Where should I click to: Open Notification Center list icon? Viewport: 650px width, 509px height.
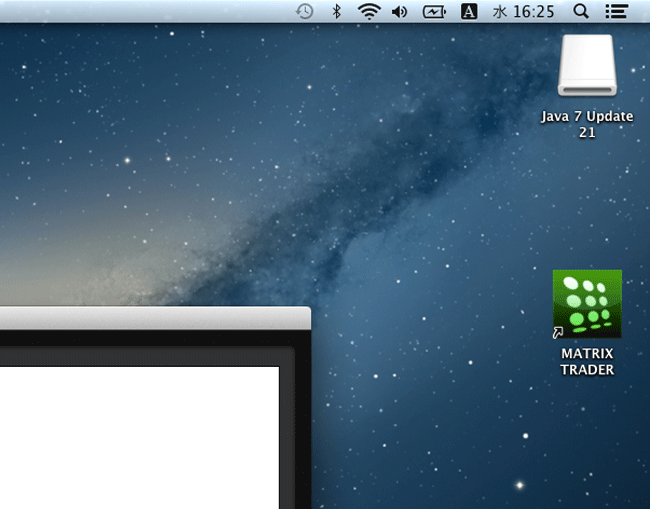tap(616, 12)
